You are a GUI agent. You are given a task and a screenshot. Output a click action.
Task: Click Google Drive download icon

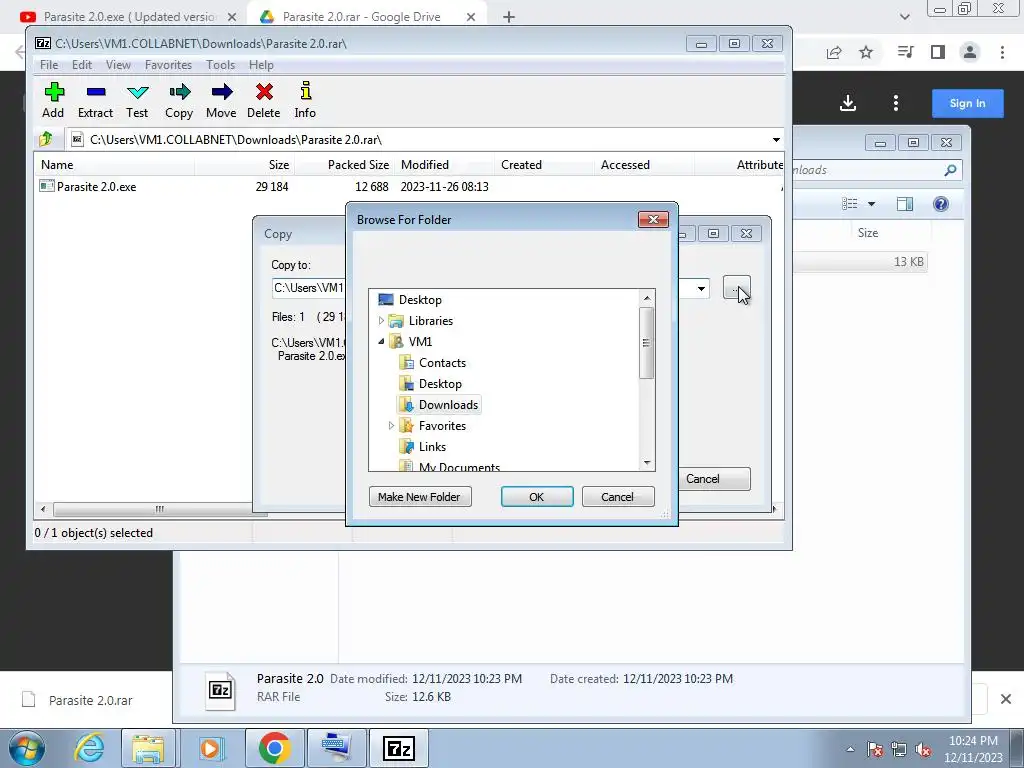click(x=848, y=103)
